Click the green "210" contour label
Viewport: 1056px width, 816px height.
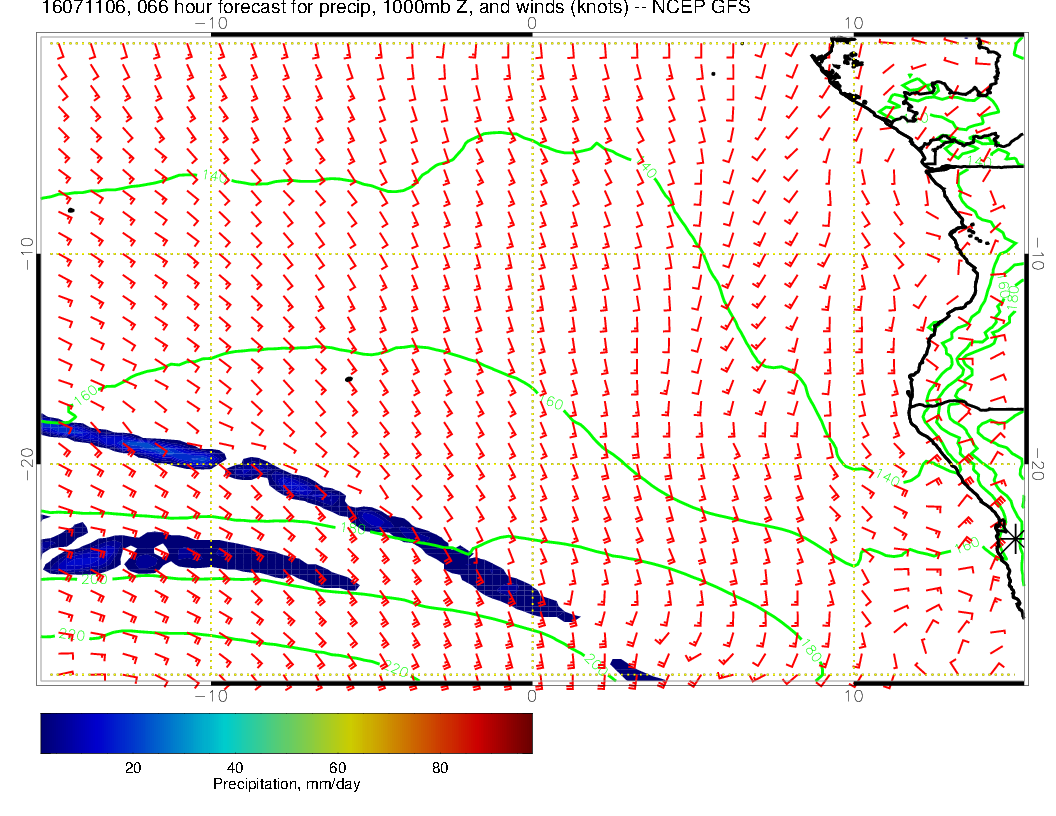pyautogui.click(x=70, y=635)
